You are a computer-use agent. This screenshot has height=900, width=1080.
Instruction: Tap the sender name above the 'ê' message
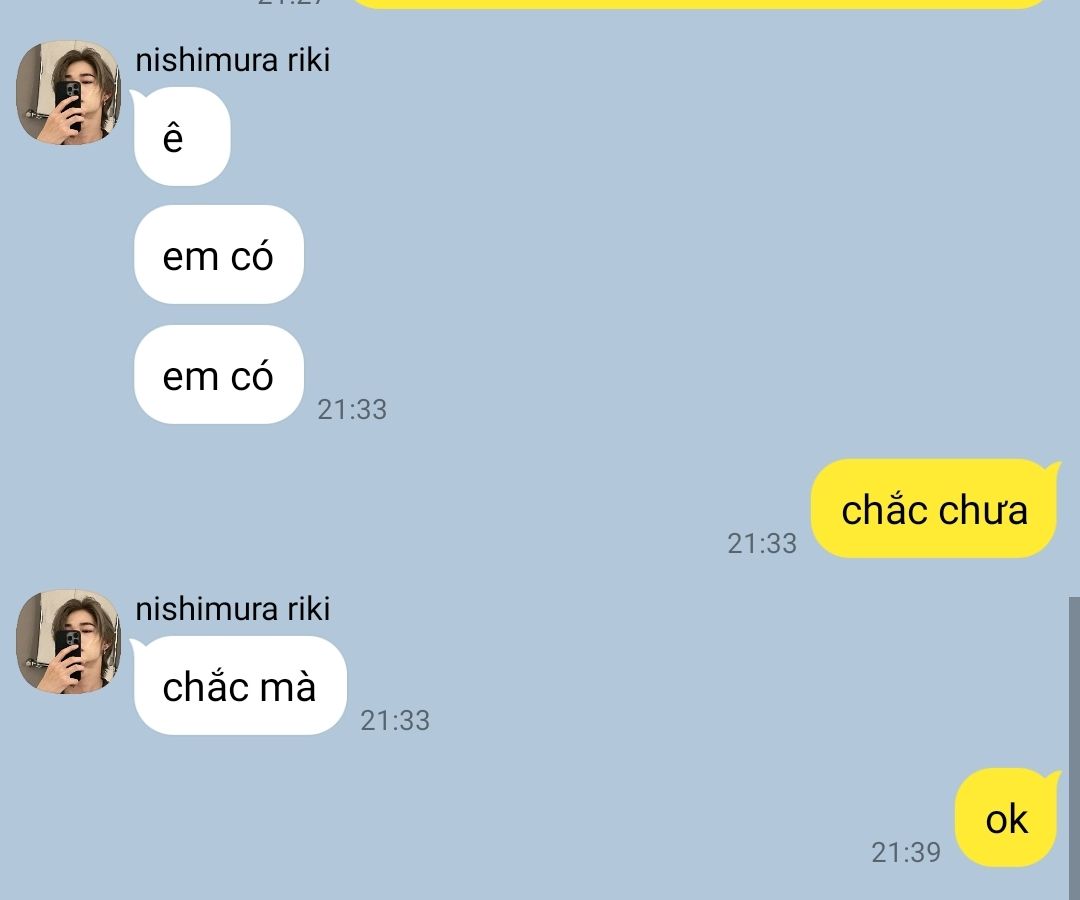pos(233,60)
